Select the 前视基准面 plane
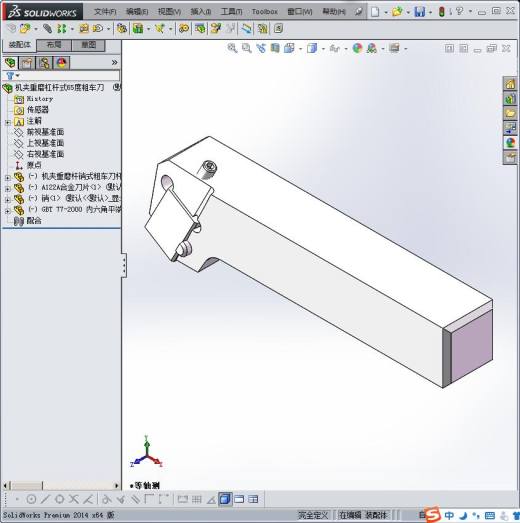 tap(45, 132)
